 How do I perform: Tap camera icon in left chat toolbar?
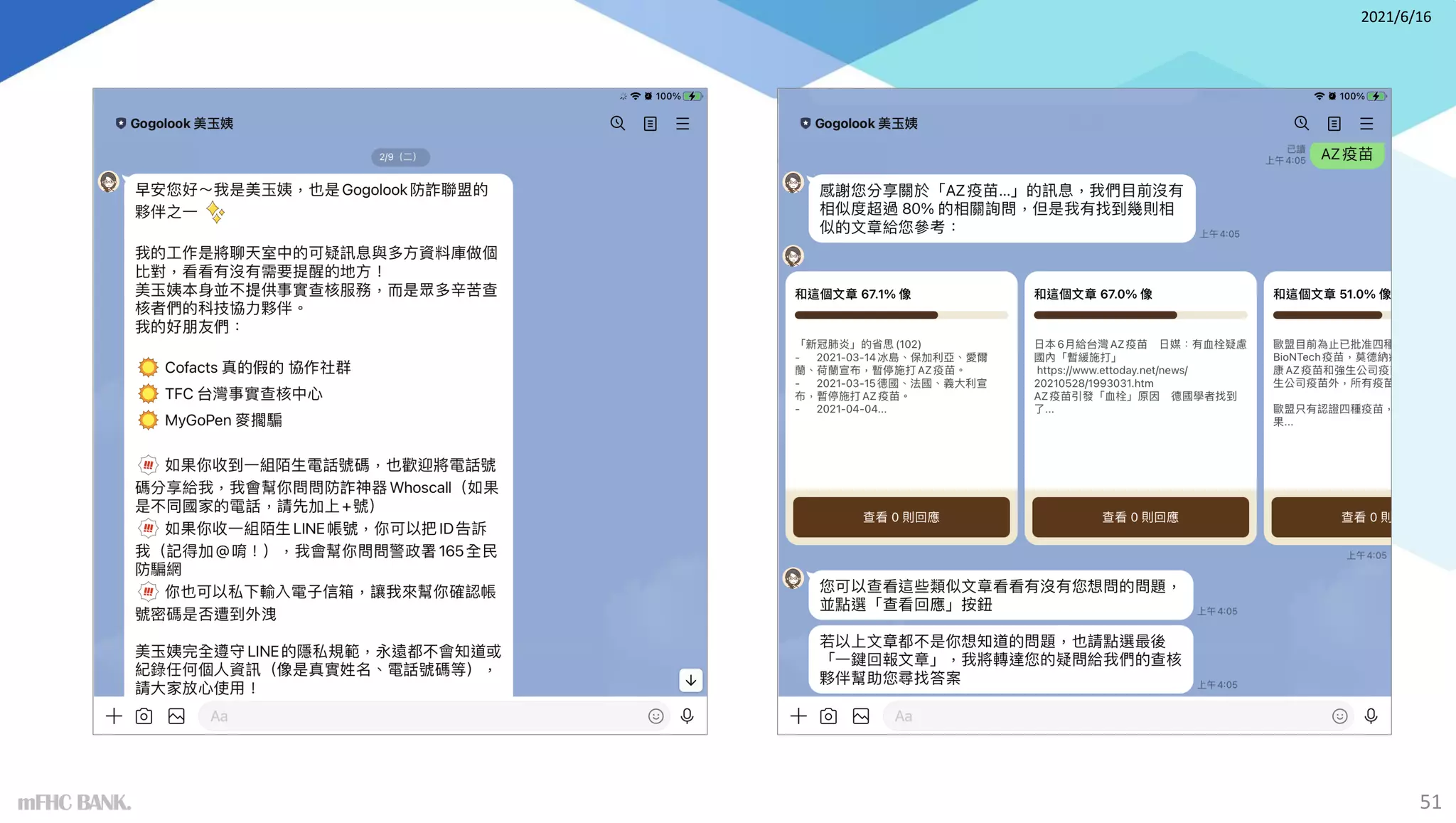point(144,716)
